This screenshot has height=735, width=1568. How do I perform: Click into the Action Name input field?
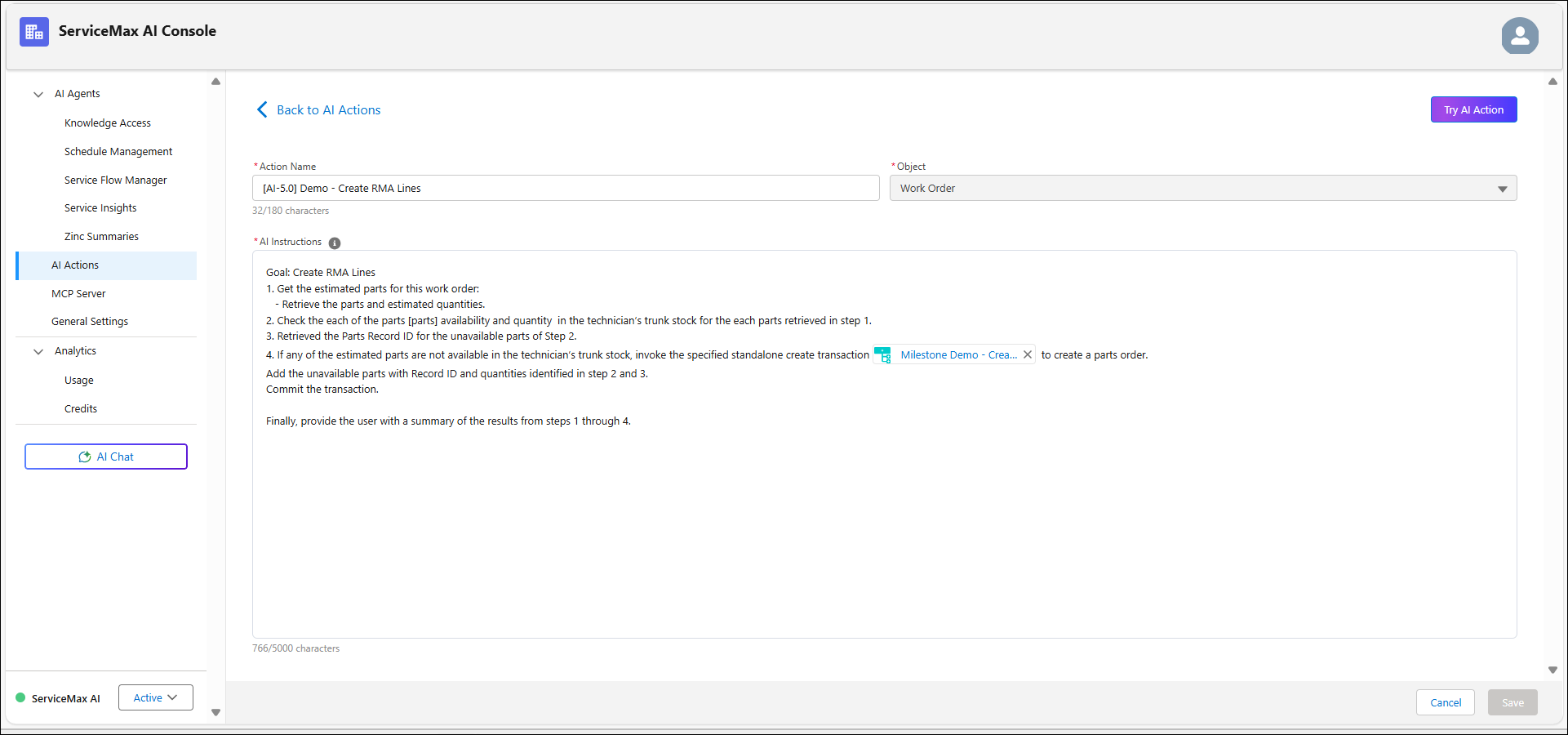[x=566, y=188]
